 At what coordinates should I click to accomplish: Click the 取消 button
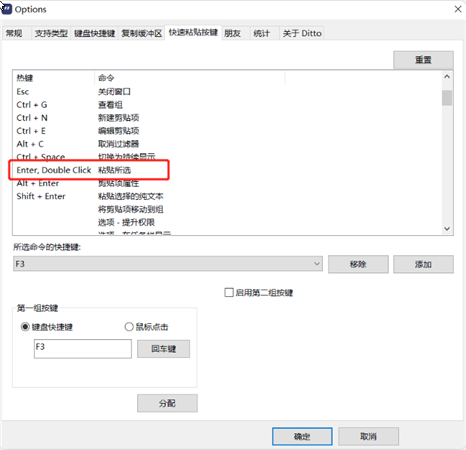click(x=368, y=436)
